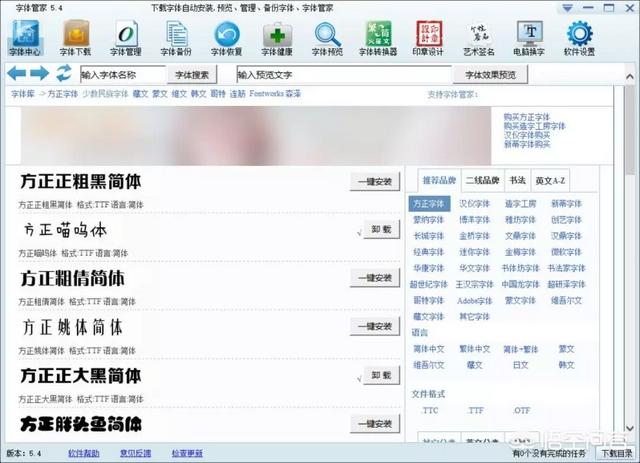This screenshot has height=463, width=640.
Task: Filter by .TTF file format
Action: [x=475, y=410]
